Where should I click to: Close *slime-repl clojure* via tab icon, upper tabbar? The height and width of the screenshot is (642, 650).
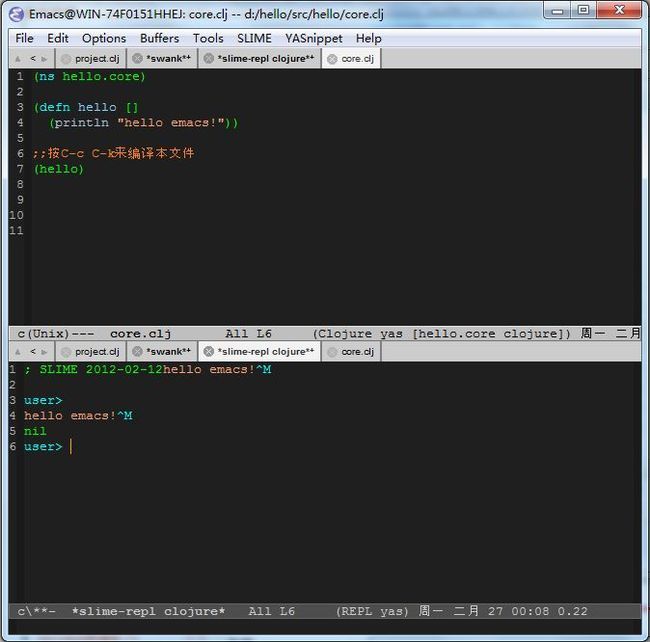209,59
